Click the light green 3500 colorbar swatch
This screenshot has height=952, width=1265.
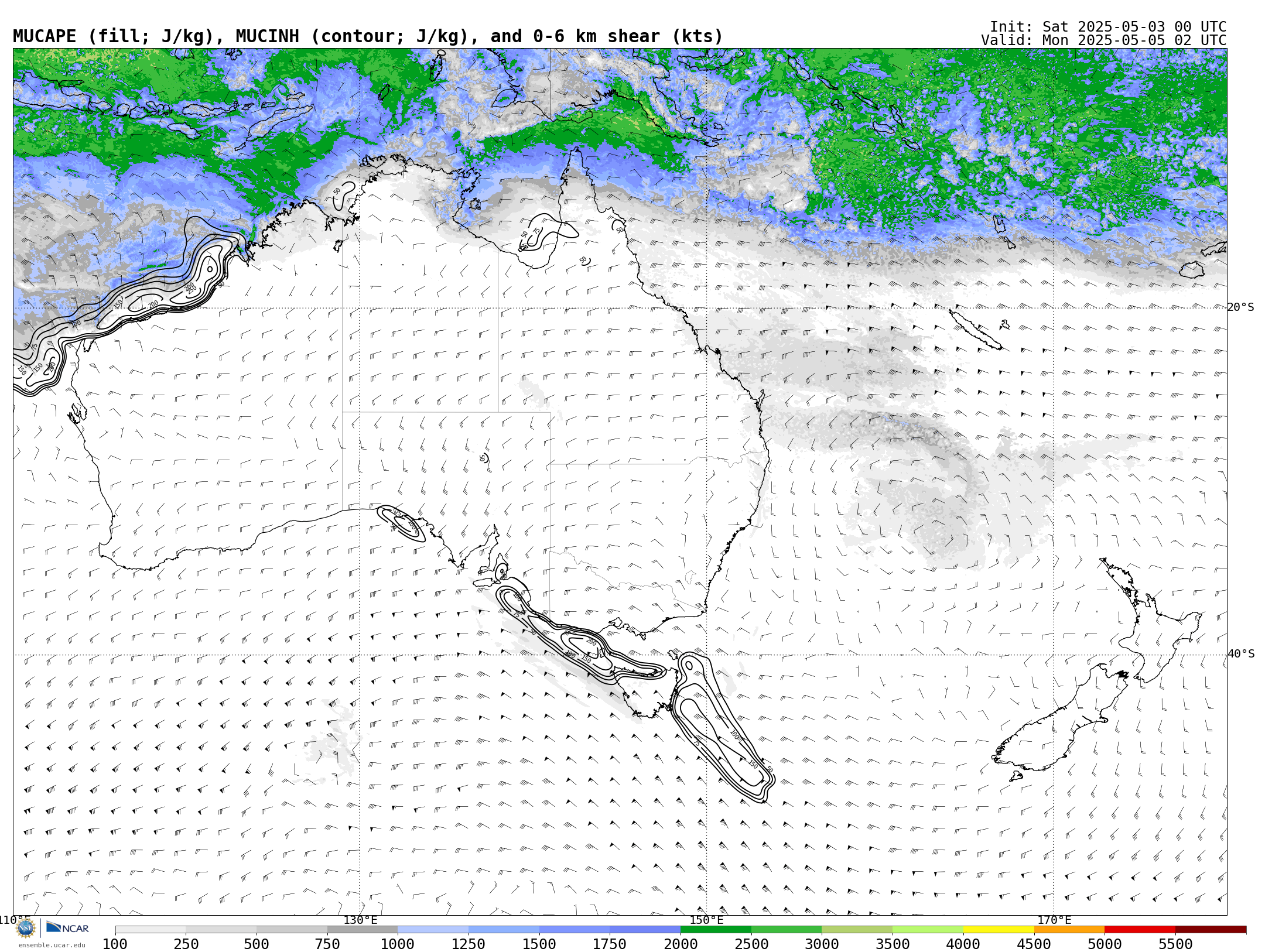click(x=928, y=930)
